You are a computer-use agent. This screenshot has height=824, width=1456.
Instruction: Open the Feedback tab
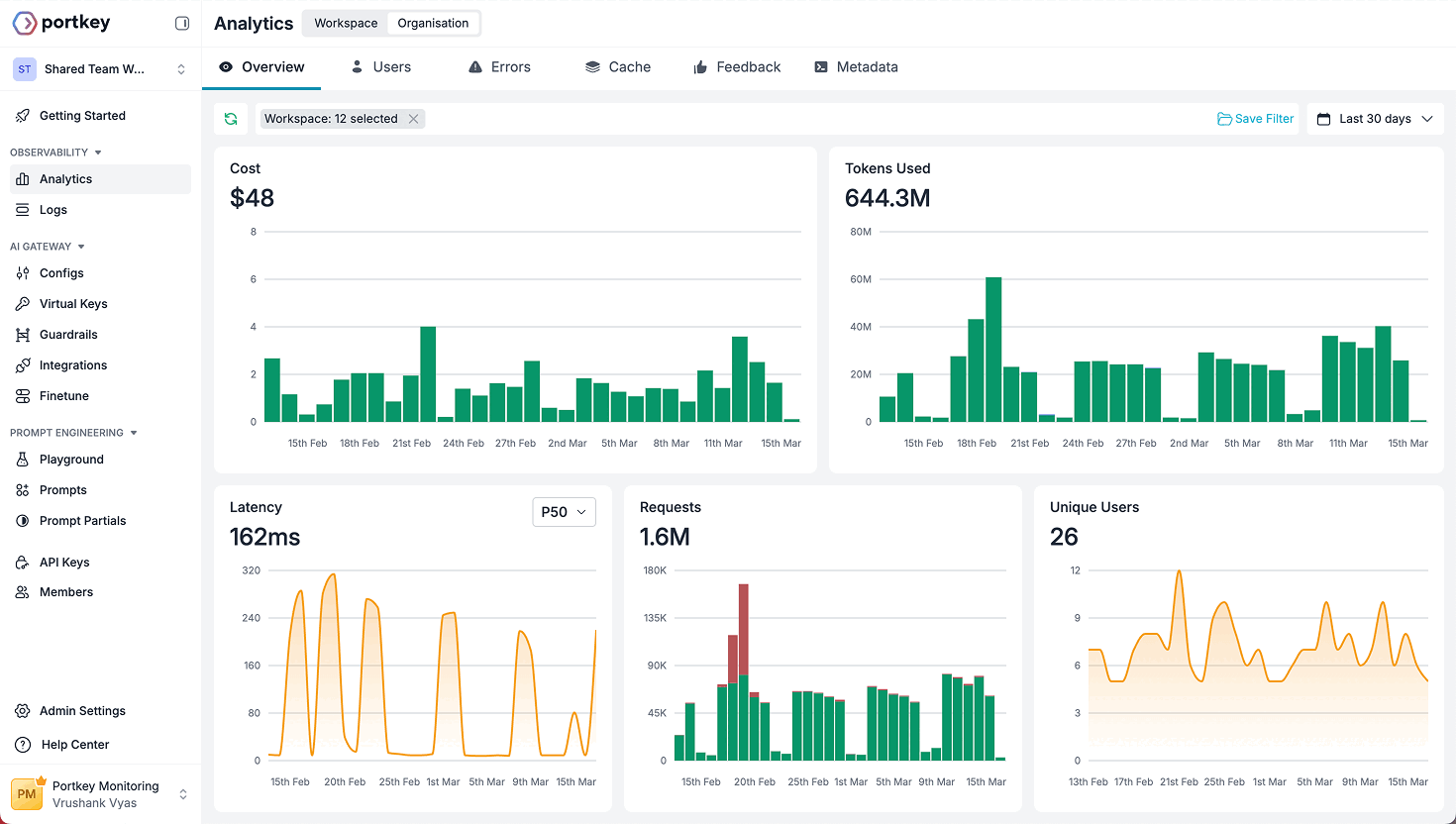coord(737,67)
